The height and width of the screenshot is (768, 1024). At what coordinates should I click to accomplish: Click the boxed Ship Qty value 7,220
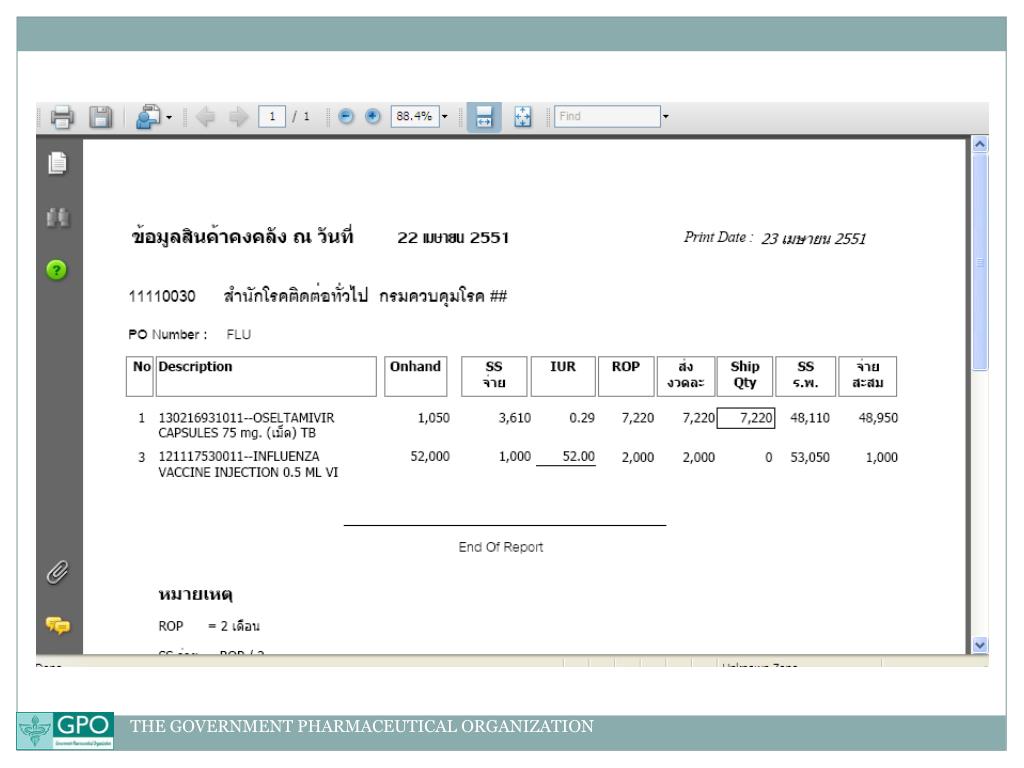click(746, 418)
